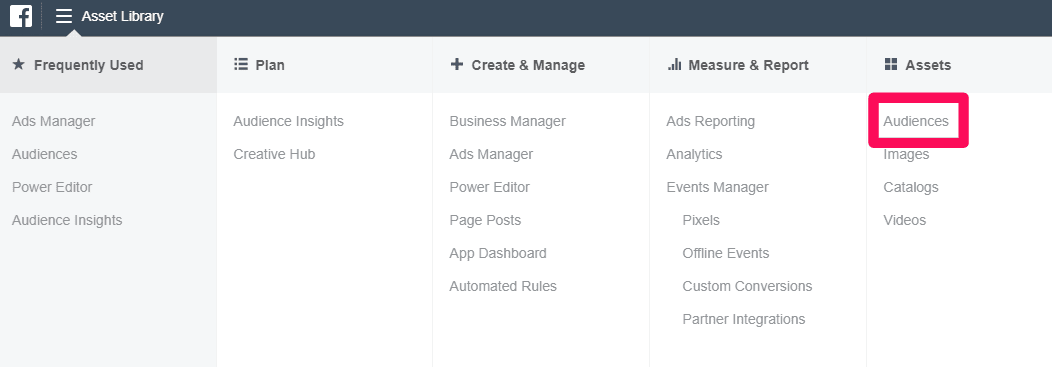Open Videos in the Assets column
Viewport: 1052px width, 367px height.
[904, 220]
